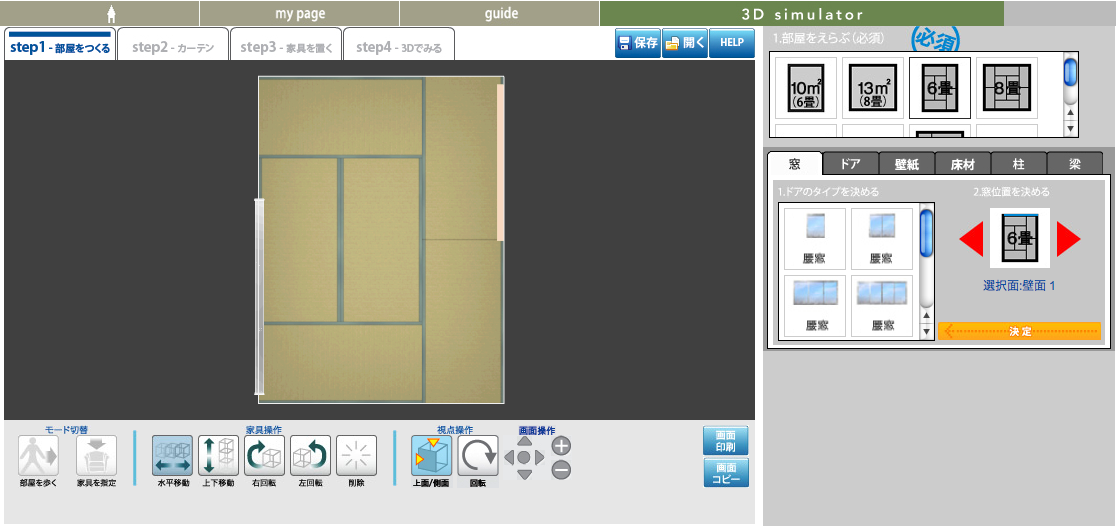This screenshot has width=1116, height=526.
Task: Pan the view down with arrow
Action: coord(524,474)
